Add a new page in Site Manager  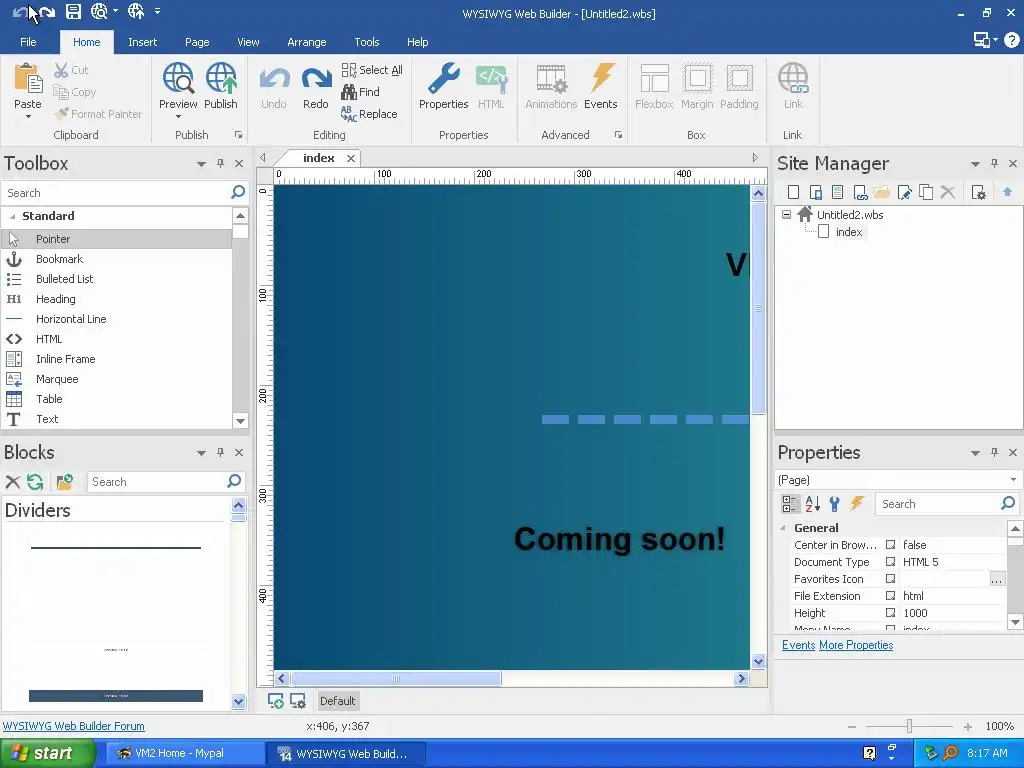[793, 192]
